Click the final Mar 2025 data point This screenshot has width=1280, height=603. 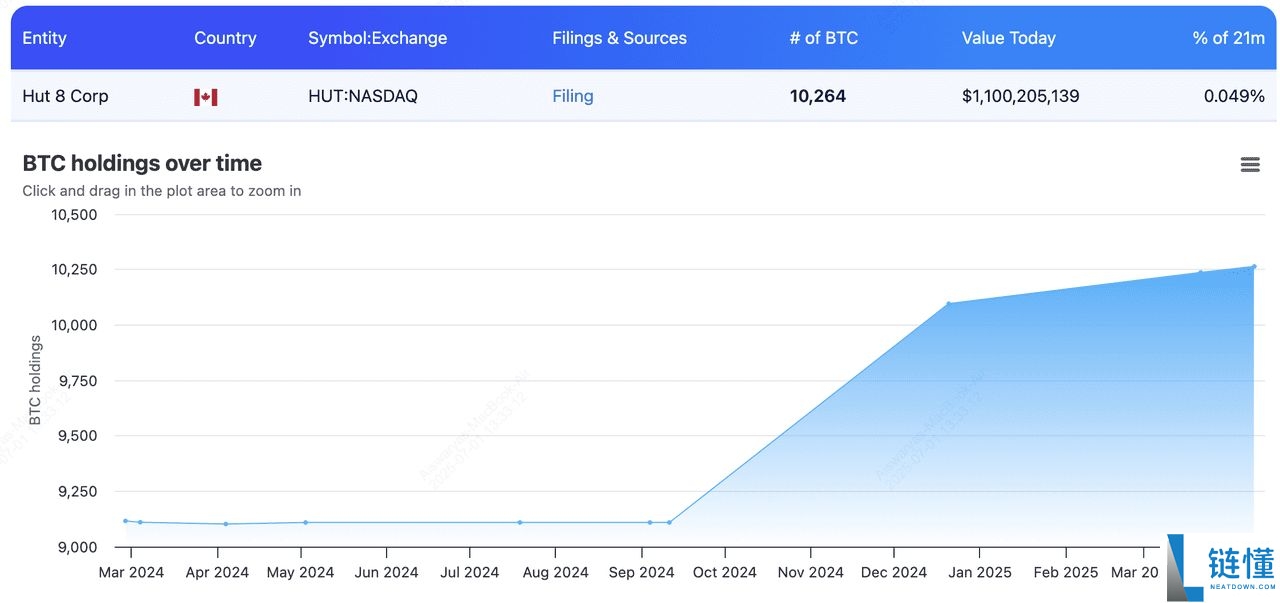coord(1255,267)
